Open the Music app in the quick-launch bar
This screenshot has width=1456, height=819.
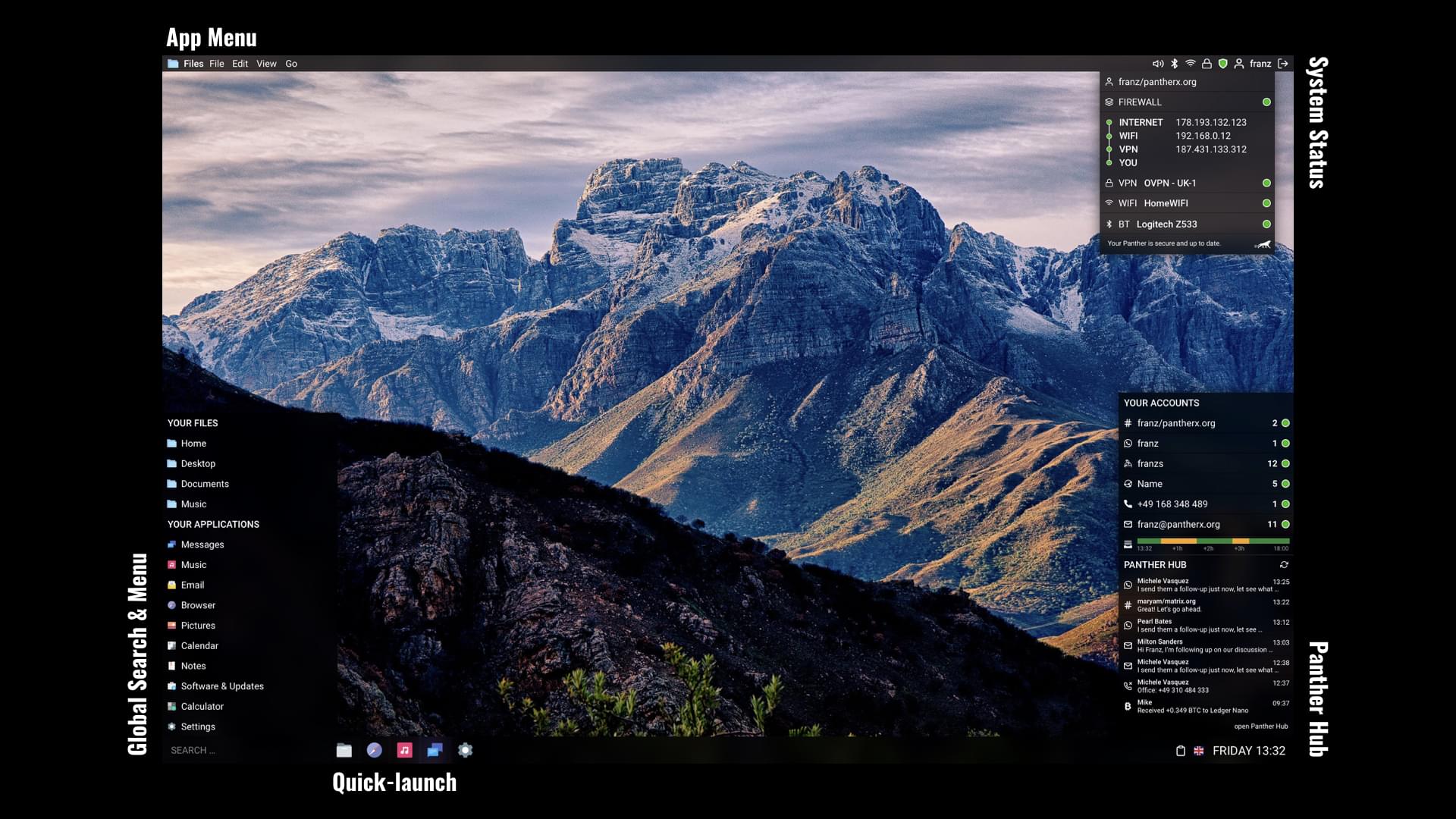pos(404,750)
